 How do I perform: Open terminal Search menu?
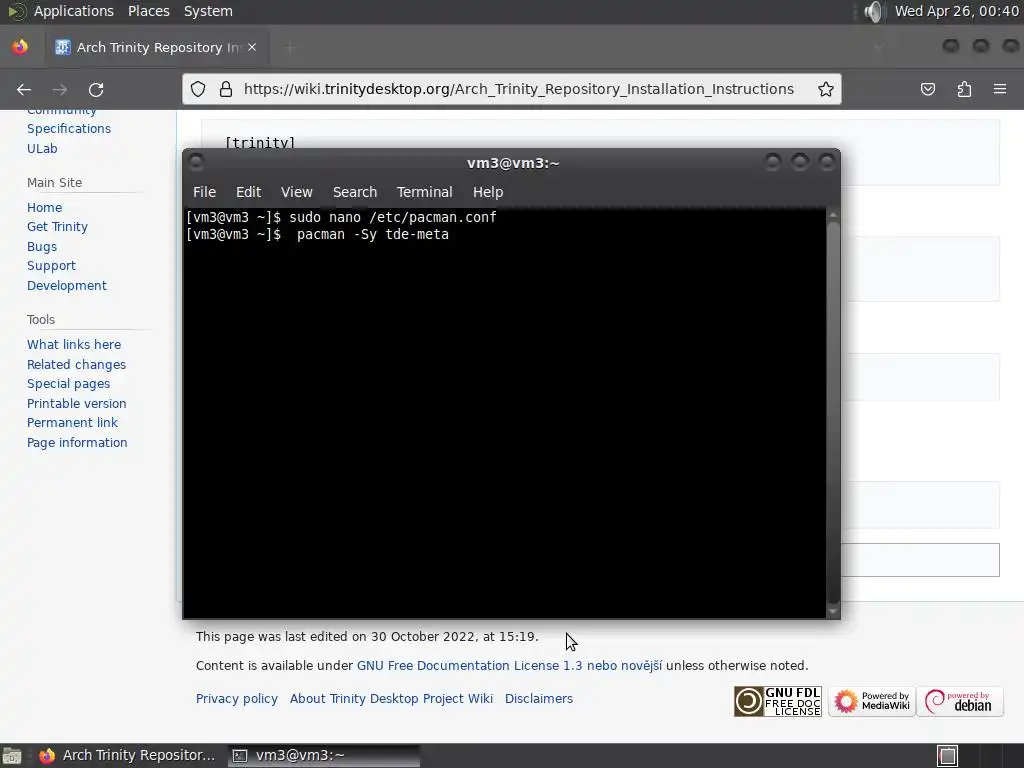pos(355,192)
